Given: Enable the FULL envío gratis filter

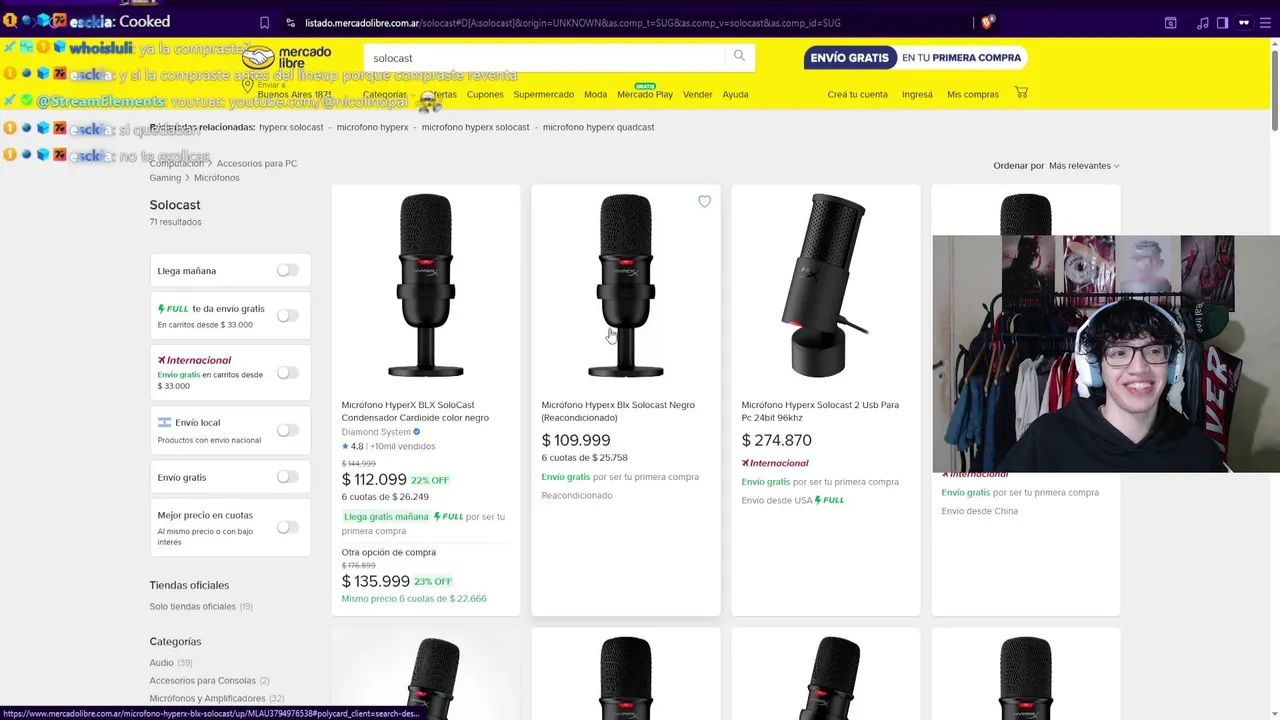Looking at the screenshot, I should [287, 315].
